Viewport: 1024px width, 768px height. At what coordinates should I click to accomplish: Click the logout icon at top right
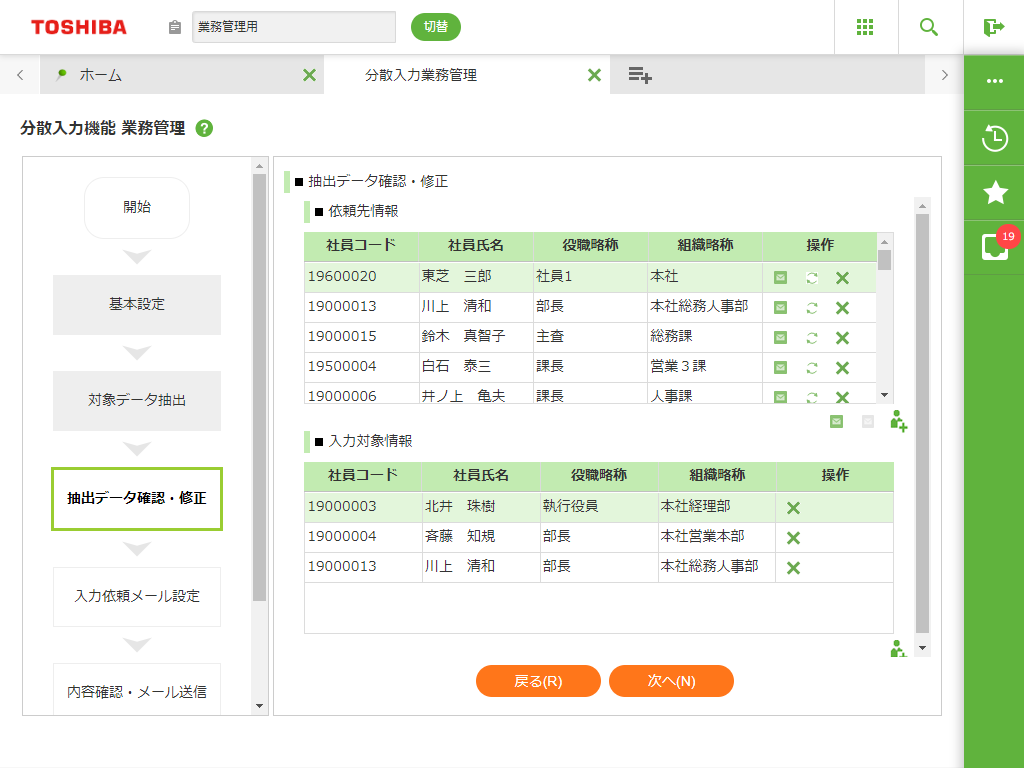(993, 27)
